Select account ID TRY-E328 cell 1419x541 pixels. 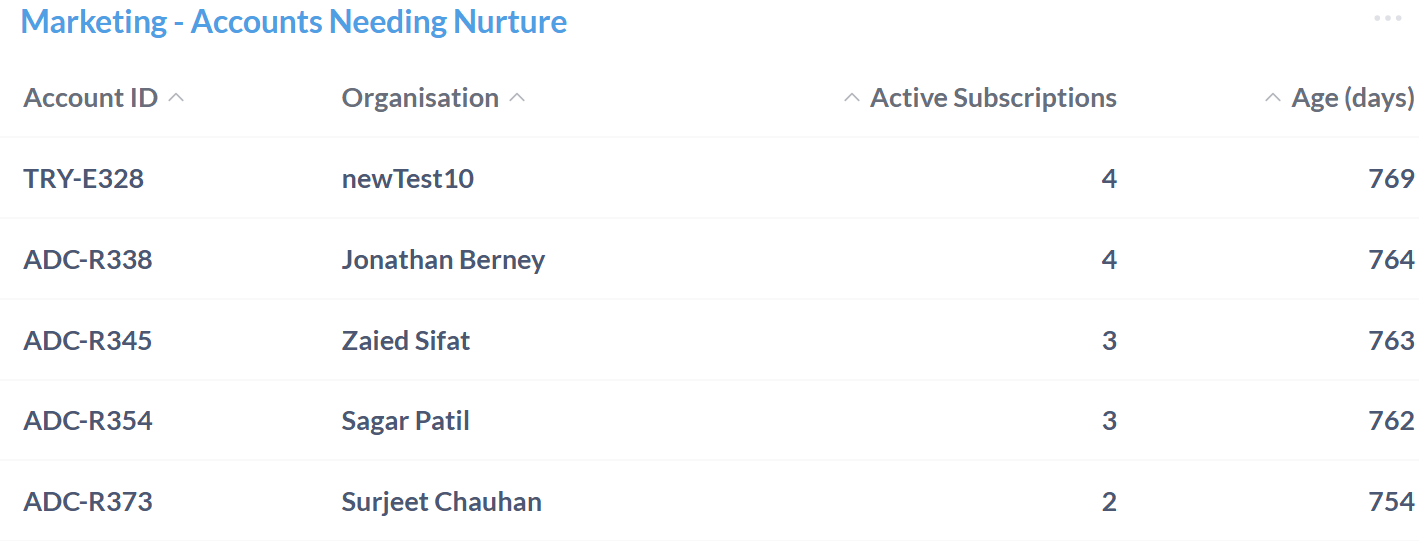tap(84, 179)
